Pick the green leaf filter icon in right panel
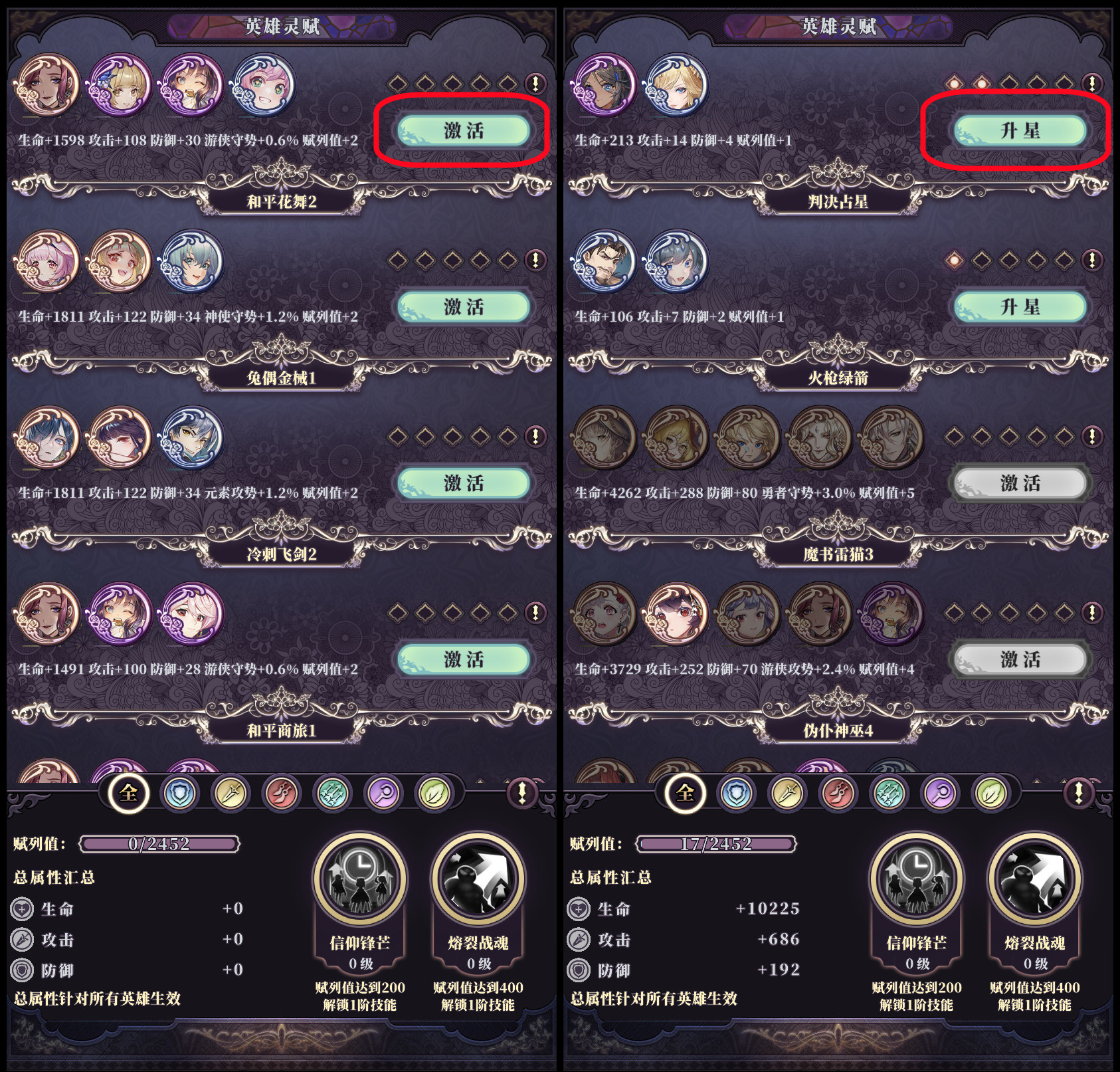The width and height of the screenshot is (1120, 1072). tap(990, 794)
